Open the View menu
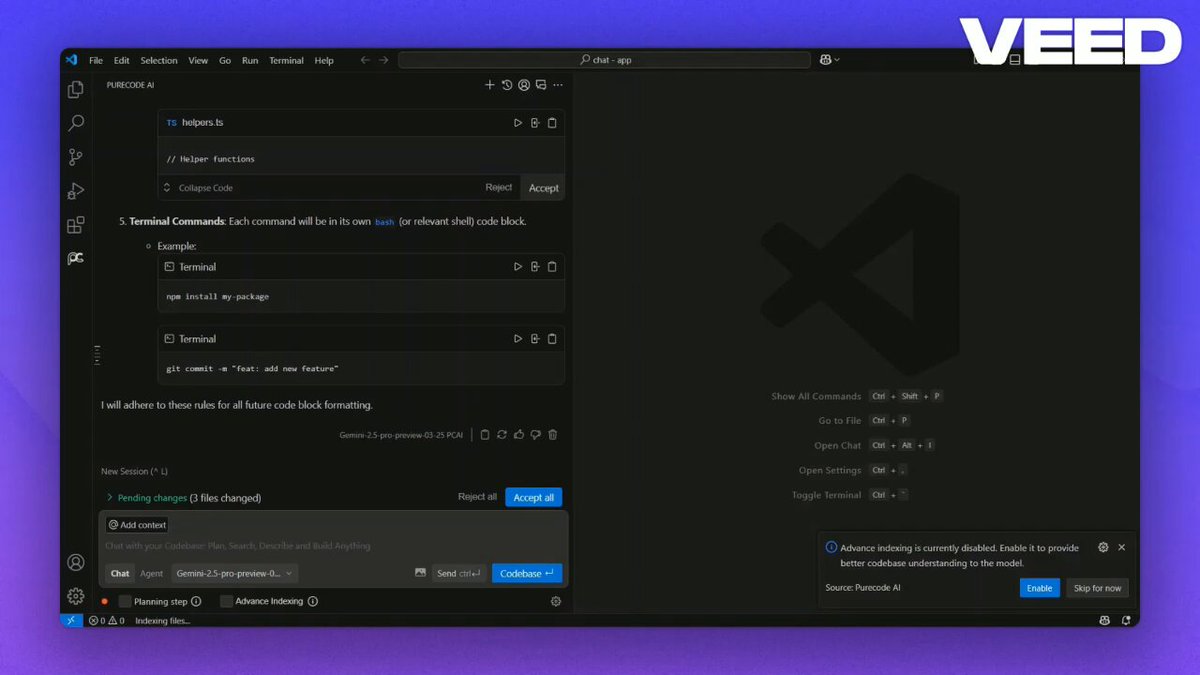Viewport: 1200px width, 675px height. pyautogui.click(x=198, y=60)
